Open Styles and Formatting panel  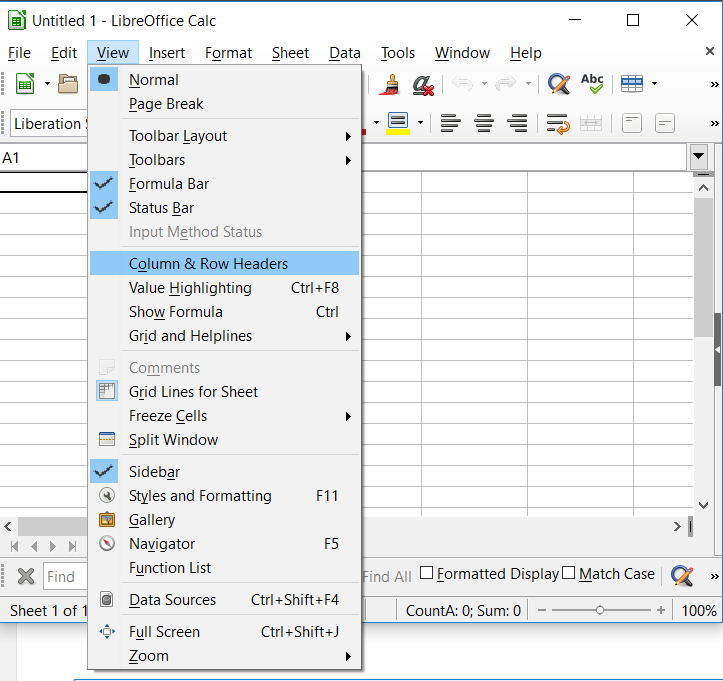click(224, 496)
